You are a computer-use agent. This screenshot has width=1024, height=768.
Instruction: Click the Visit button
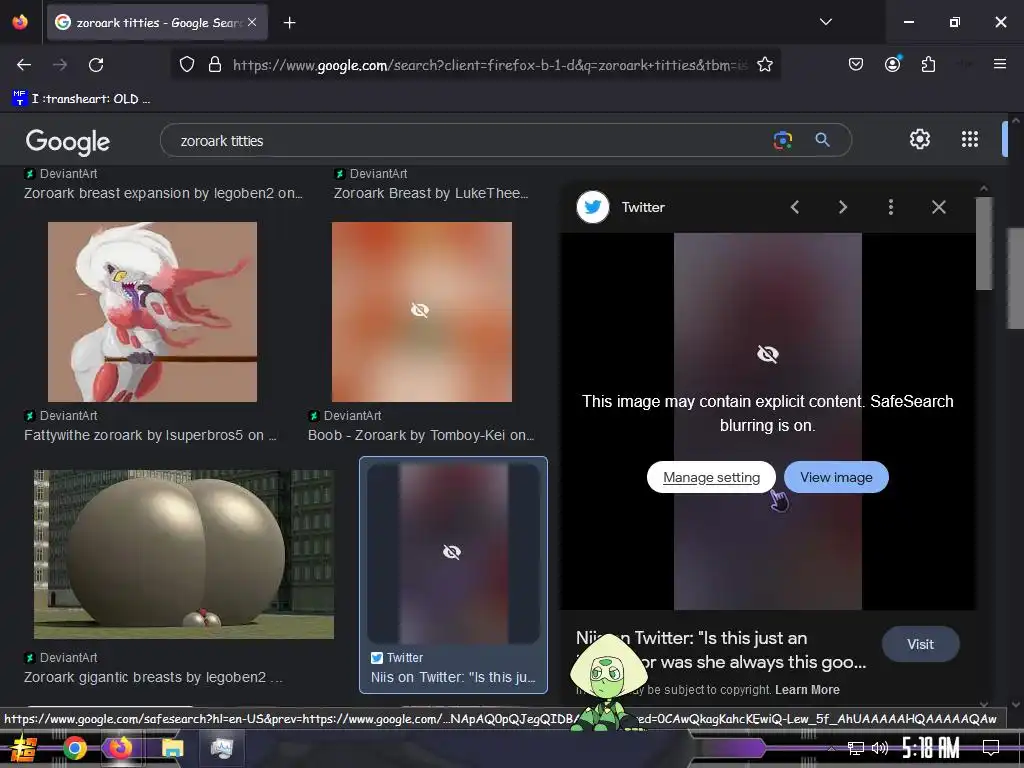tap(920, 644)
